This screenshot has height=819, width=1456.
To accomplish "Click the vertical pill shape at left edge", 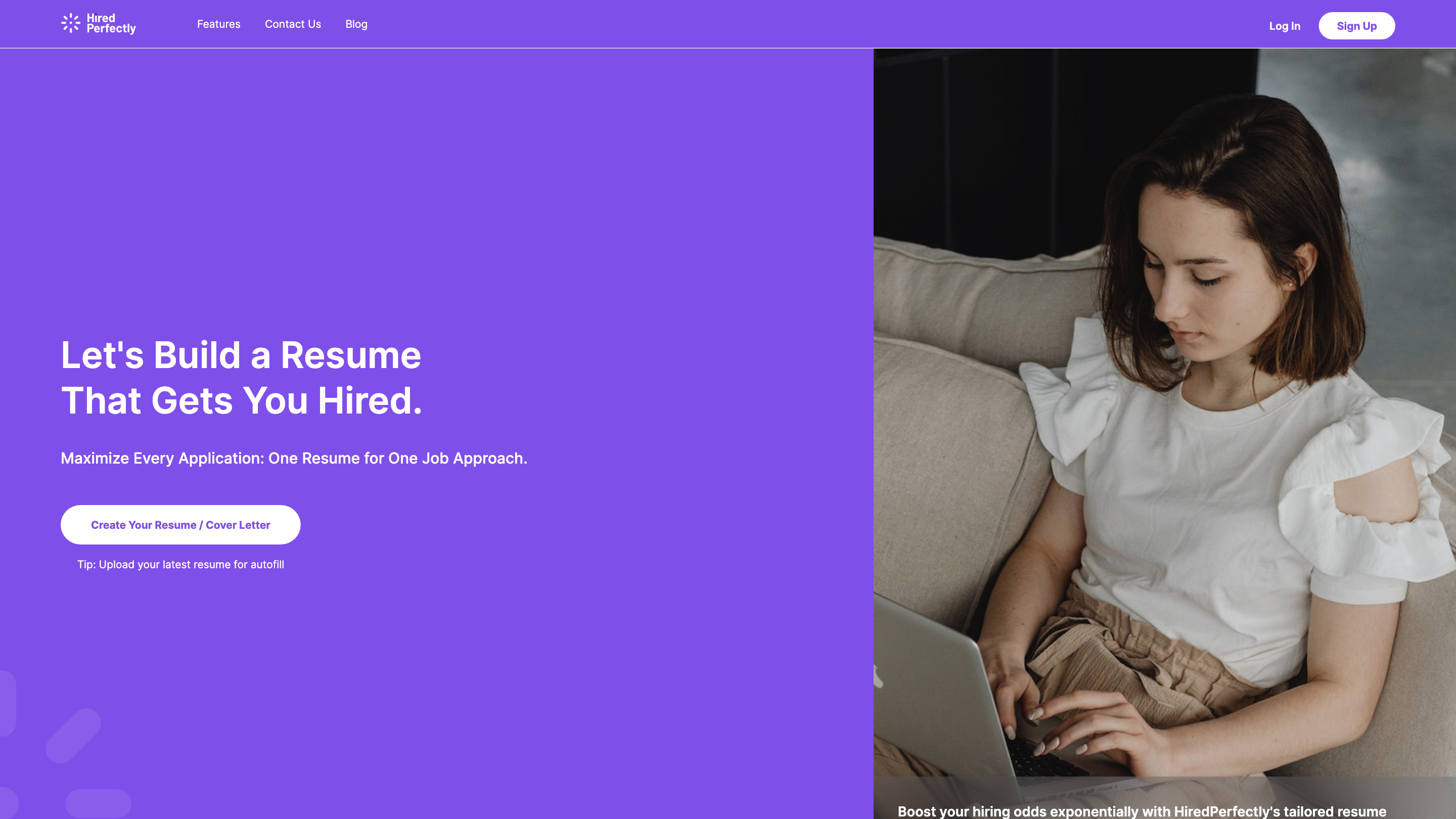I will point(7,703).
